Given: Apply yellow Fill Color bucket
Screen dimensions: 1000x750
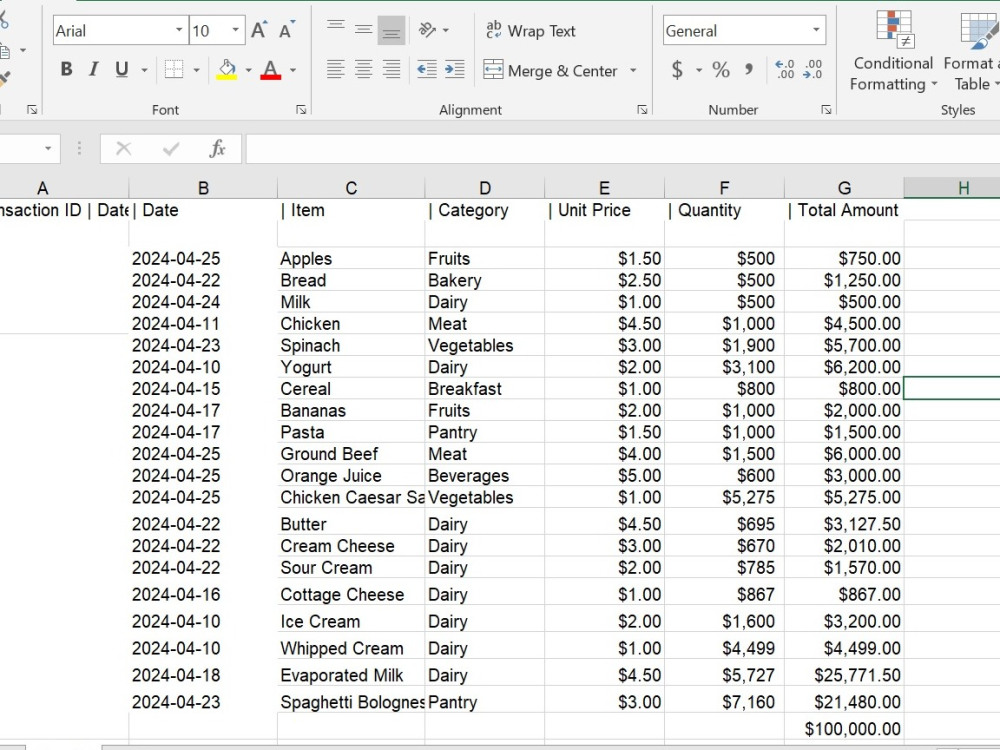Looking at the screenshot, I should 226,69.
